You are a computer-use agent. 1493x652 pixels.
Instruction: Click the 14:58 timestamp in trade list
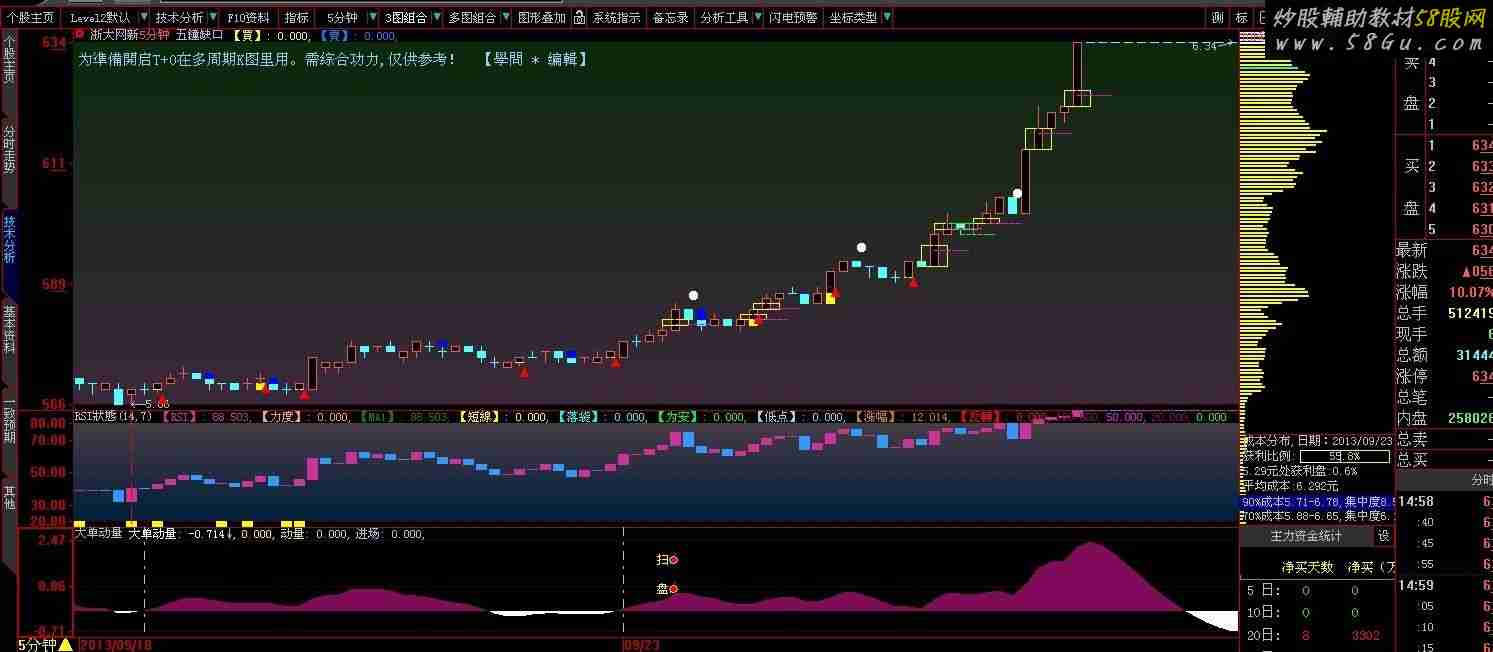point(1416,501)
